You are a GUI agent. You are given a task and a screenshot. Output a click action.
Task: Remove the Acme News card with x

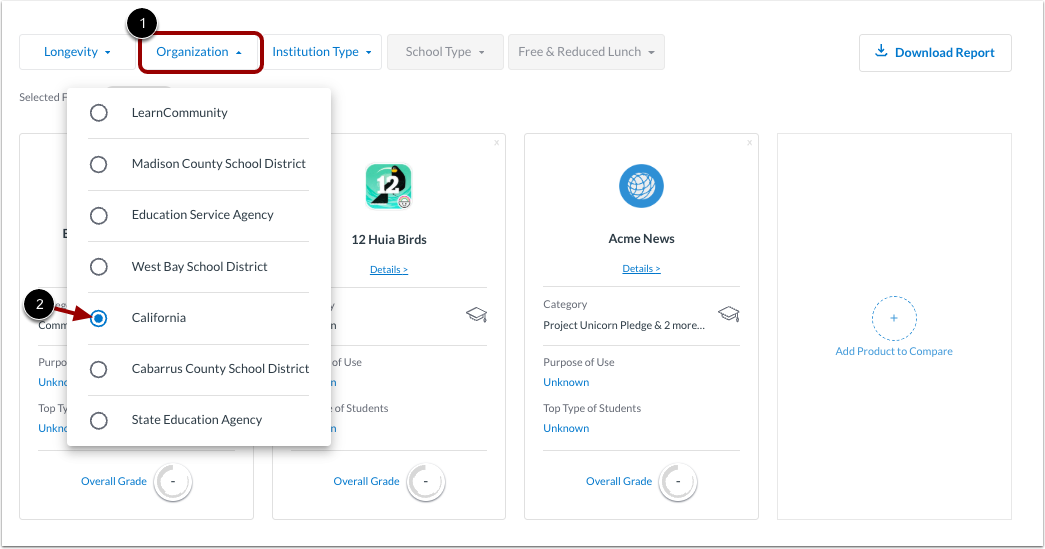coord(749,143)
